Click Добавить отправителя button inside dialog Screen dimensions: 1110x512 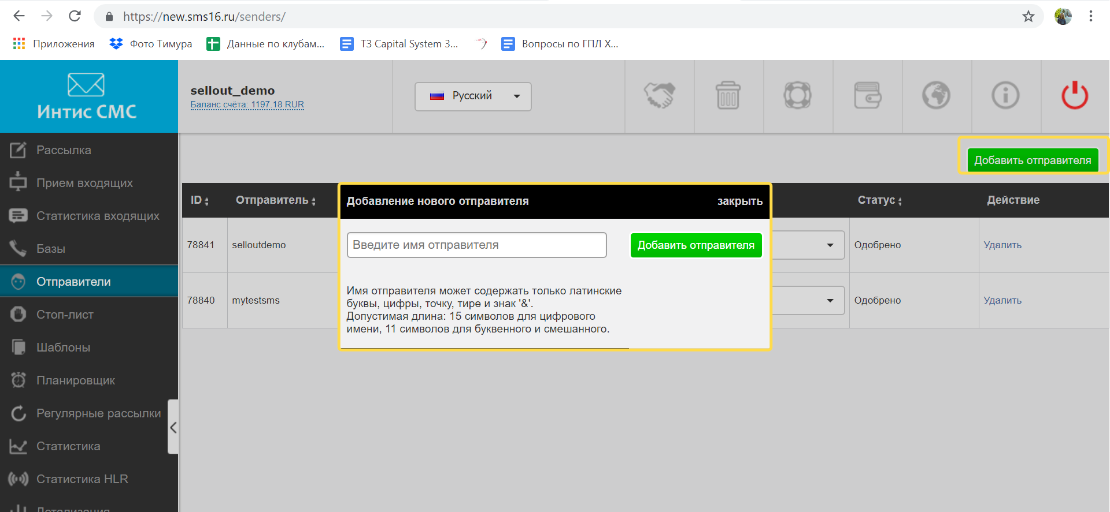pos(696,245)
